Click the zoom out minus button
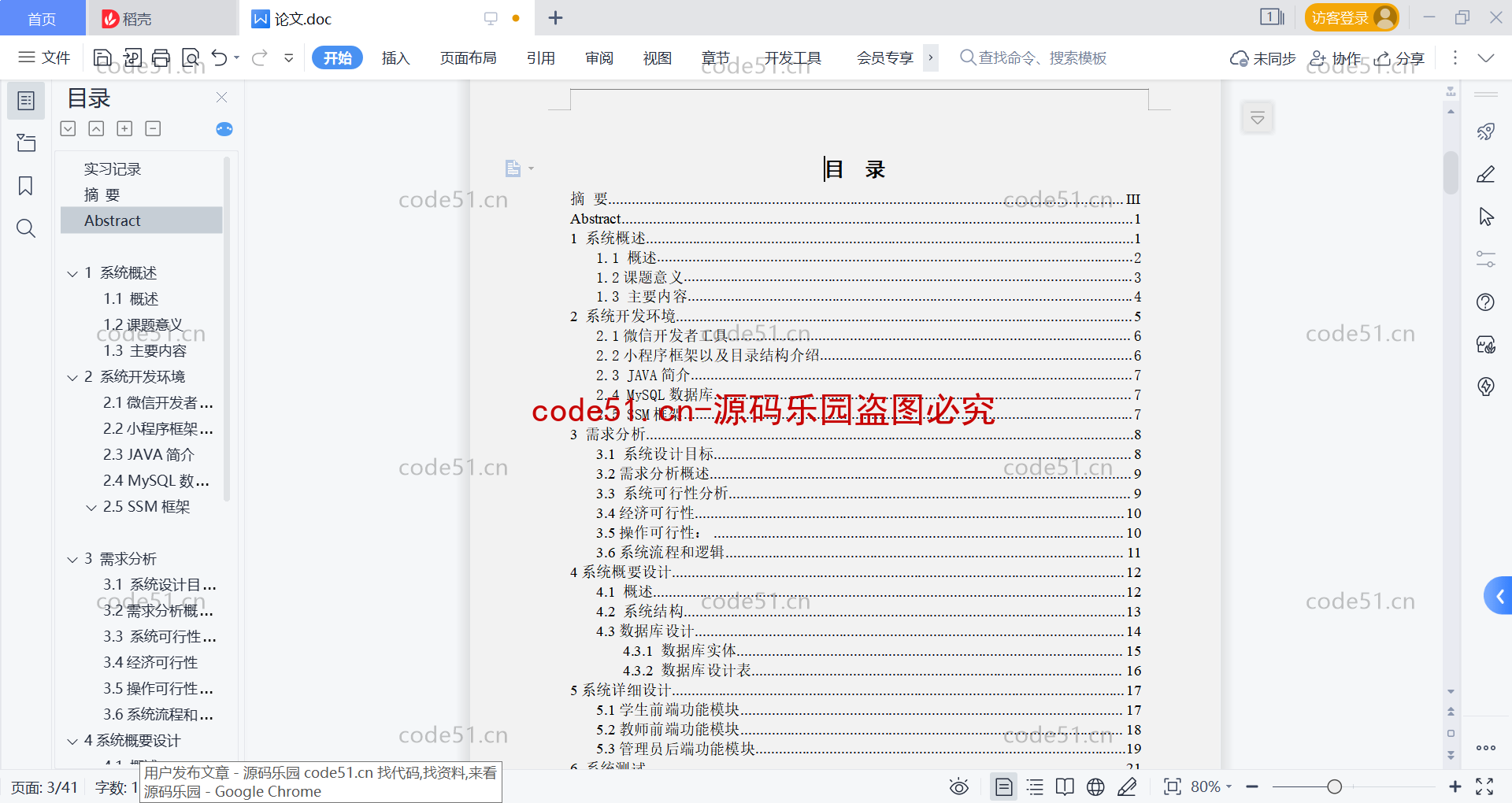1512x803 pixels. click(1252, 786)
